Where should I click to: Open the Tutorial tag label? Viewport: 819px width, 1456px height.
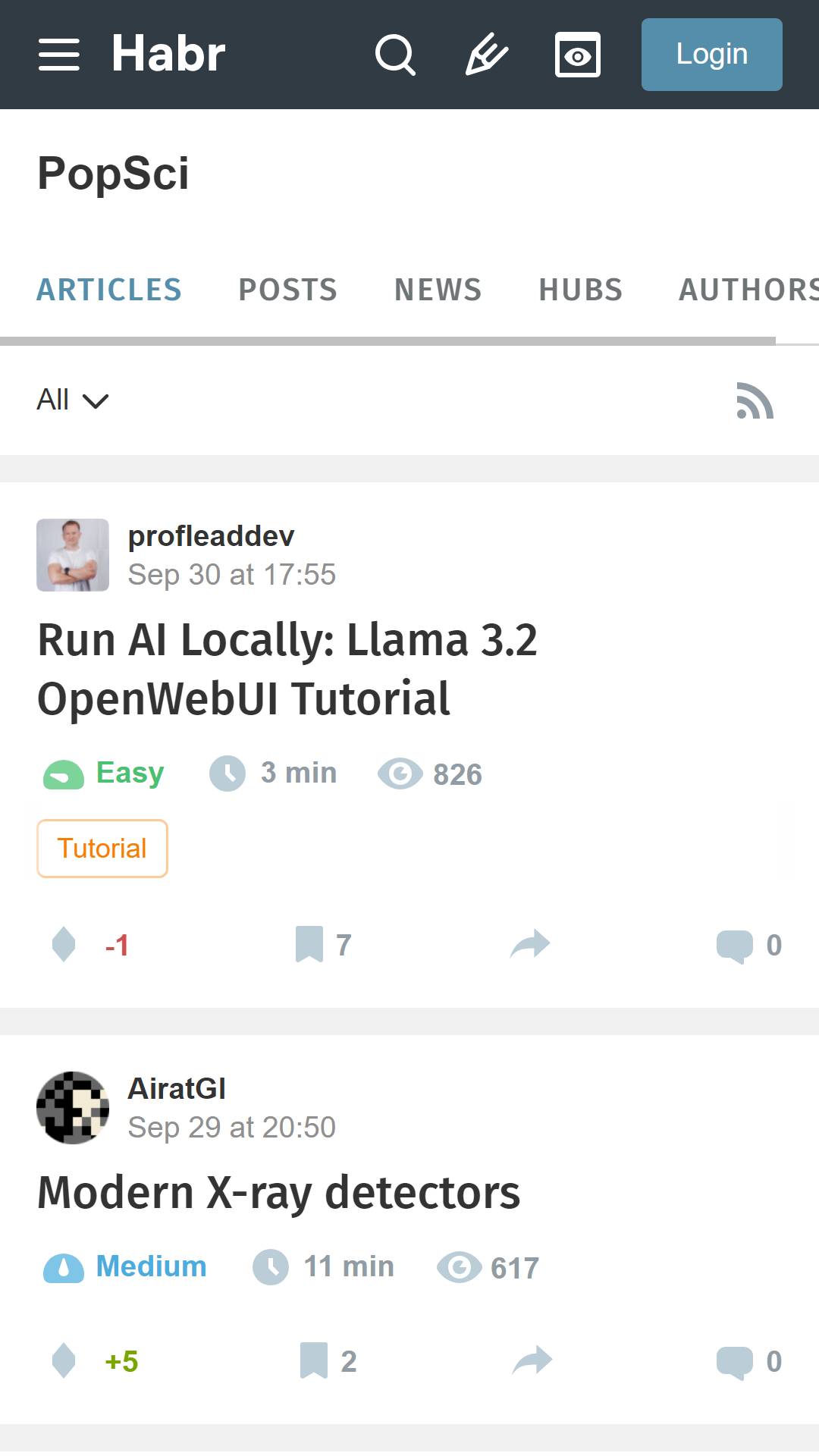click(102, 849)
